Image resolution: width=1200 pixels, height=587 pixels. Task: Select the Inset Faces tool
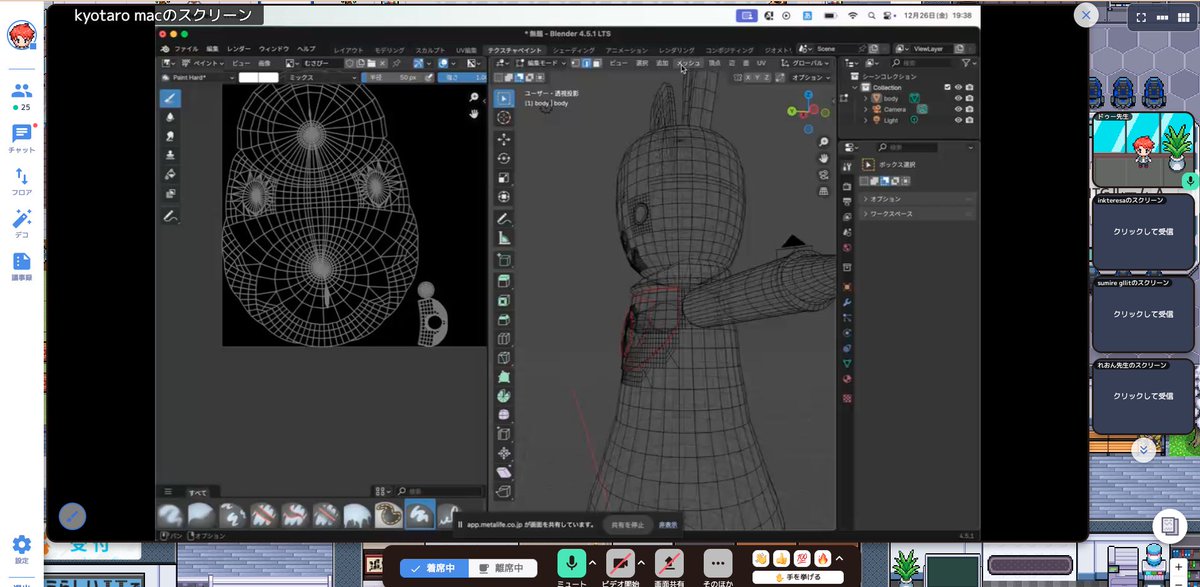point(504,299)
